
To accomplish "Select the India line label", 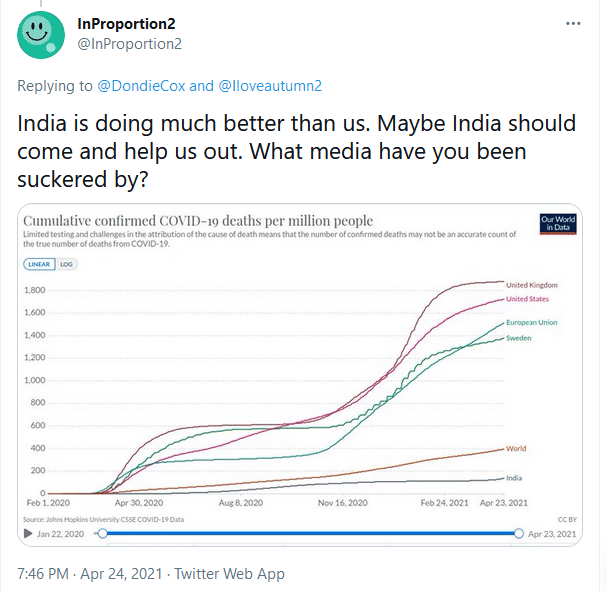I will coord(514,478).
